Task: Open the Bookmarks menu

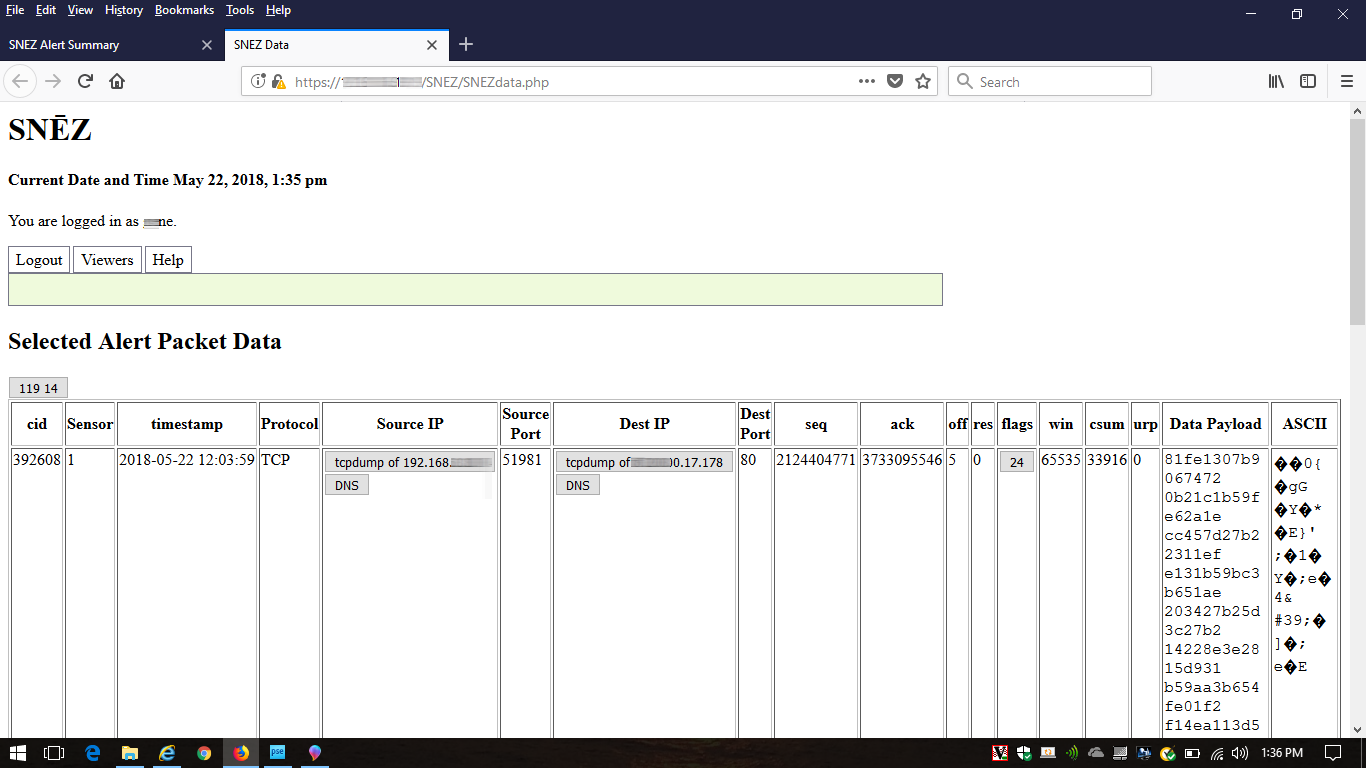Action: tap(184, 10)
